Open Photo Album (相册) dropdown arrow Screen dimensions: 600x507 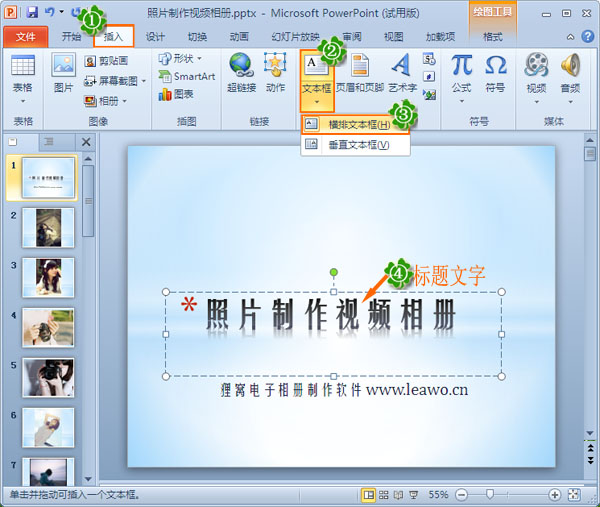(x=124, y=101)
